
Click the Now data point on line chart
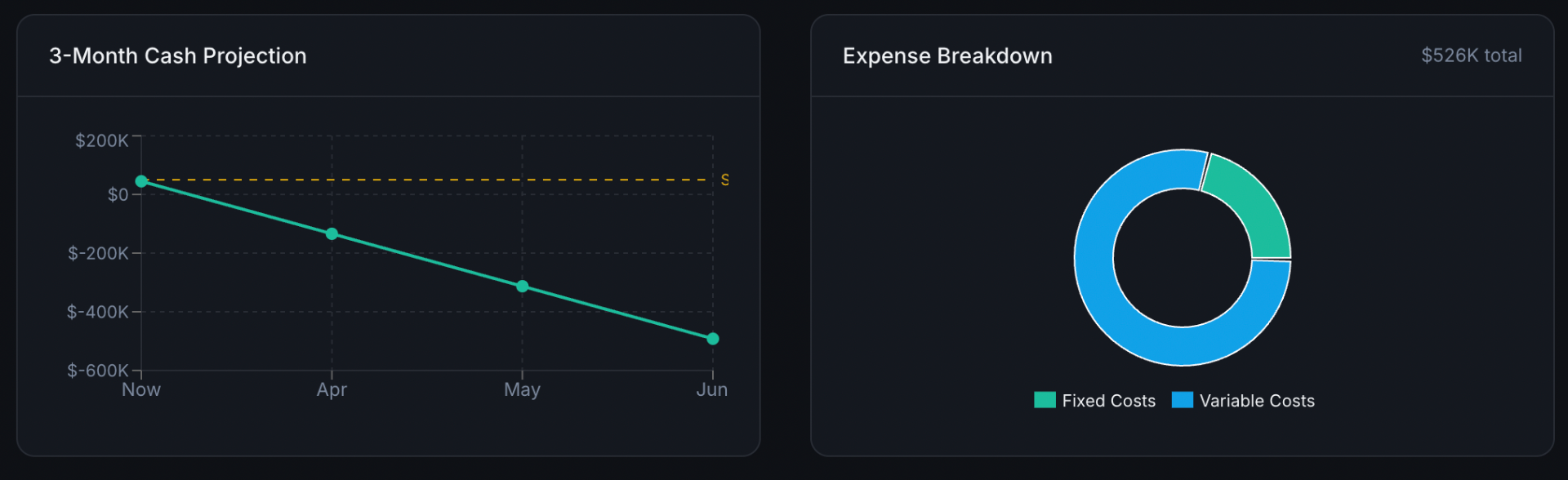141,181
